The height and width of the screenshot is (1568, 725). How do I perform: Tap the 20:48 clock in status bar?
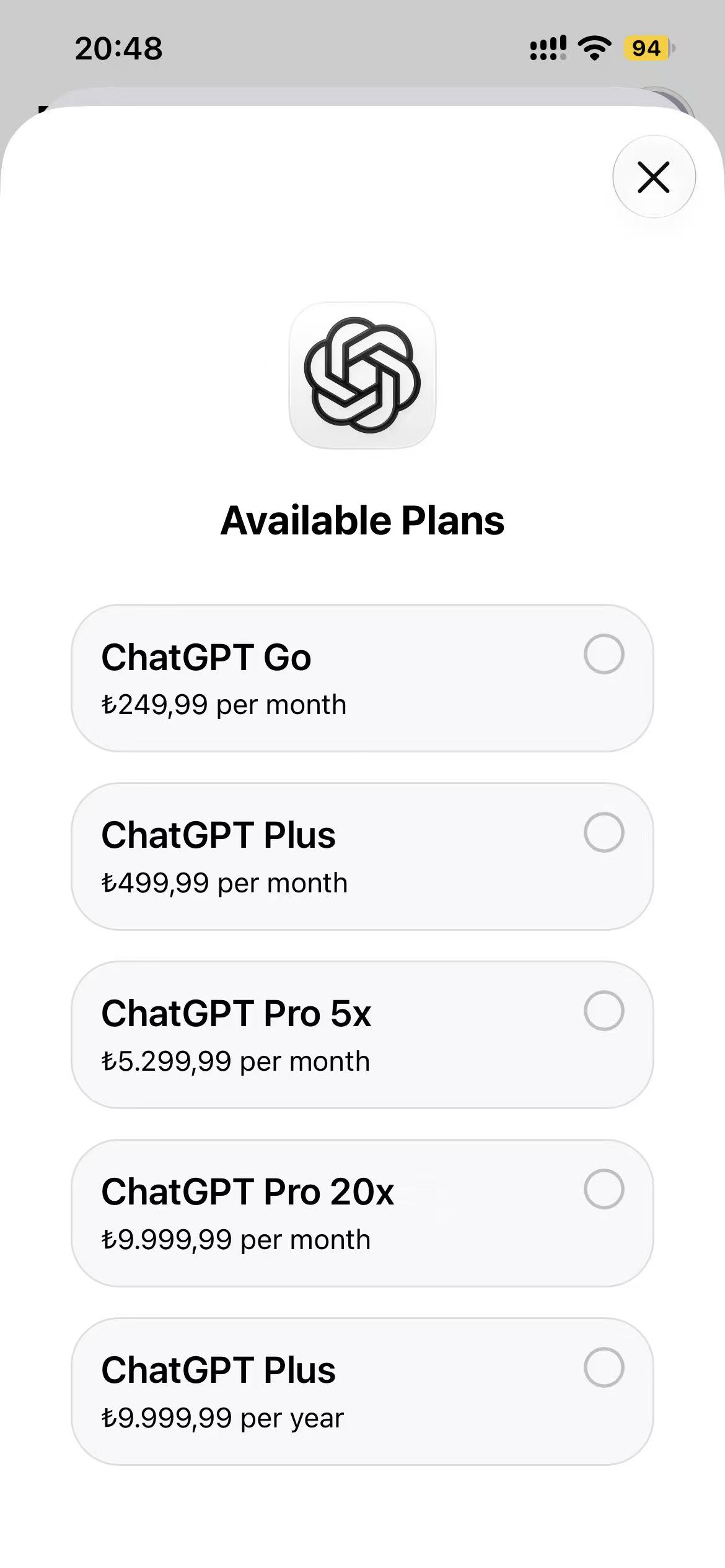tap(119, 48)
